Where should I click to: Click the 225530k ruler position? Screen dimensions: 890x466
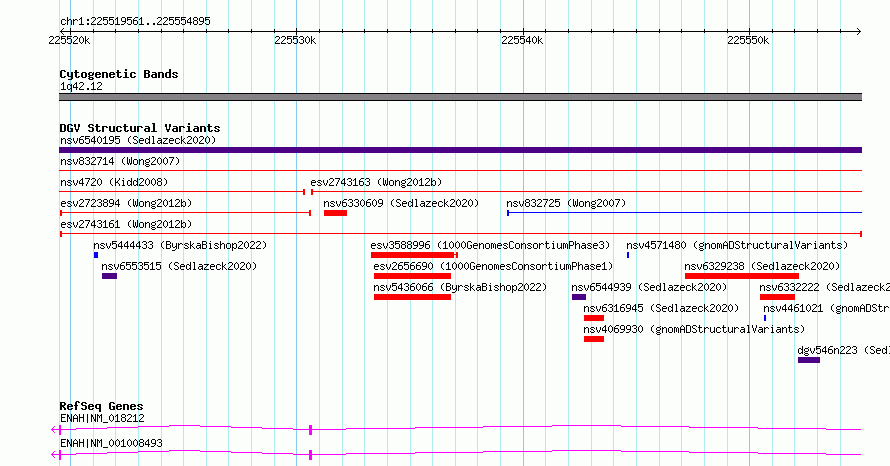pos(295,40)
